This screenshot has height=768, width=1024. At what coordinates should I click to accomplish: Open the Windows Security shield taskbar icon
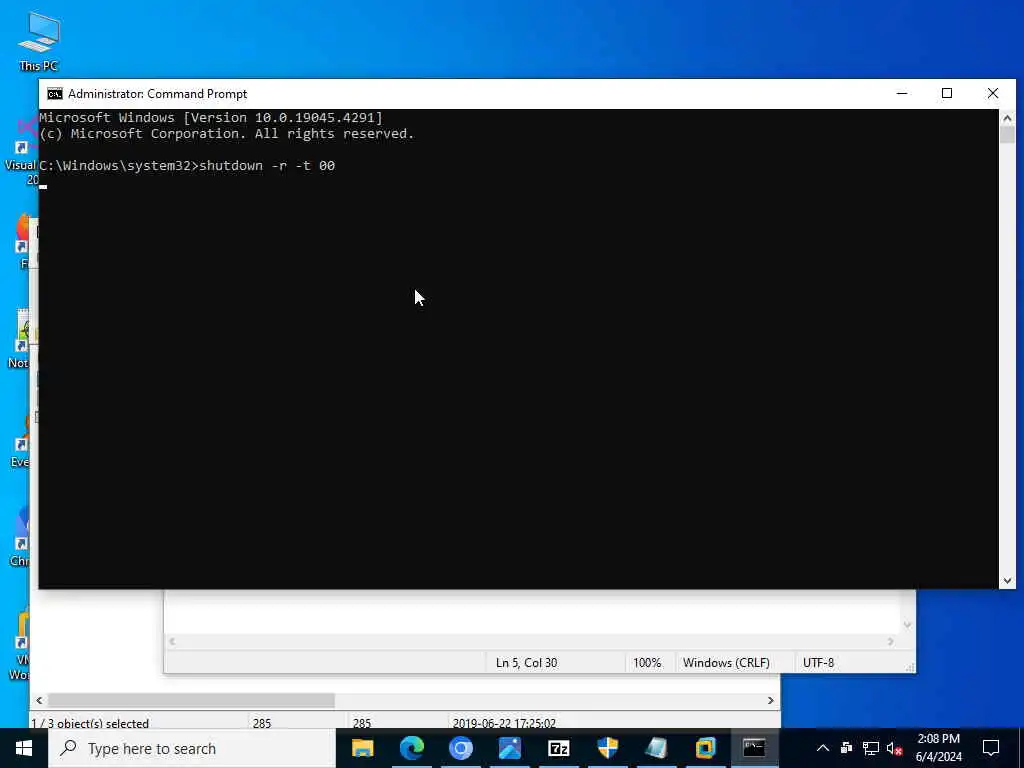pos(607,748)
